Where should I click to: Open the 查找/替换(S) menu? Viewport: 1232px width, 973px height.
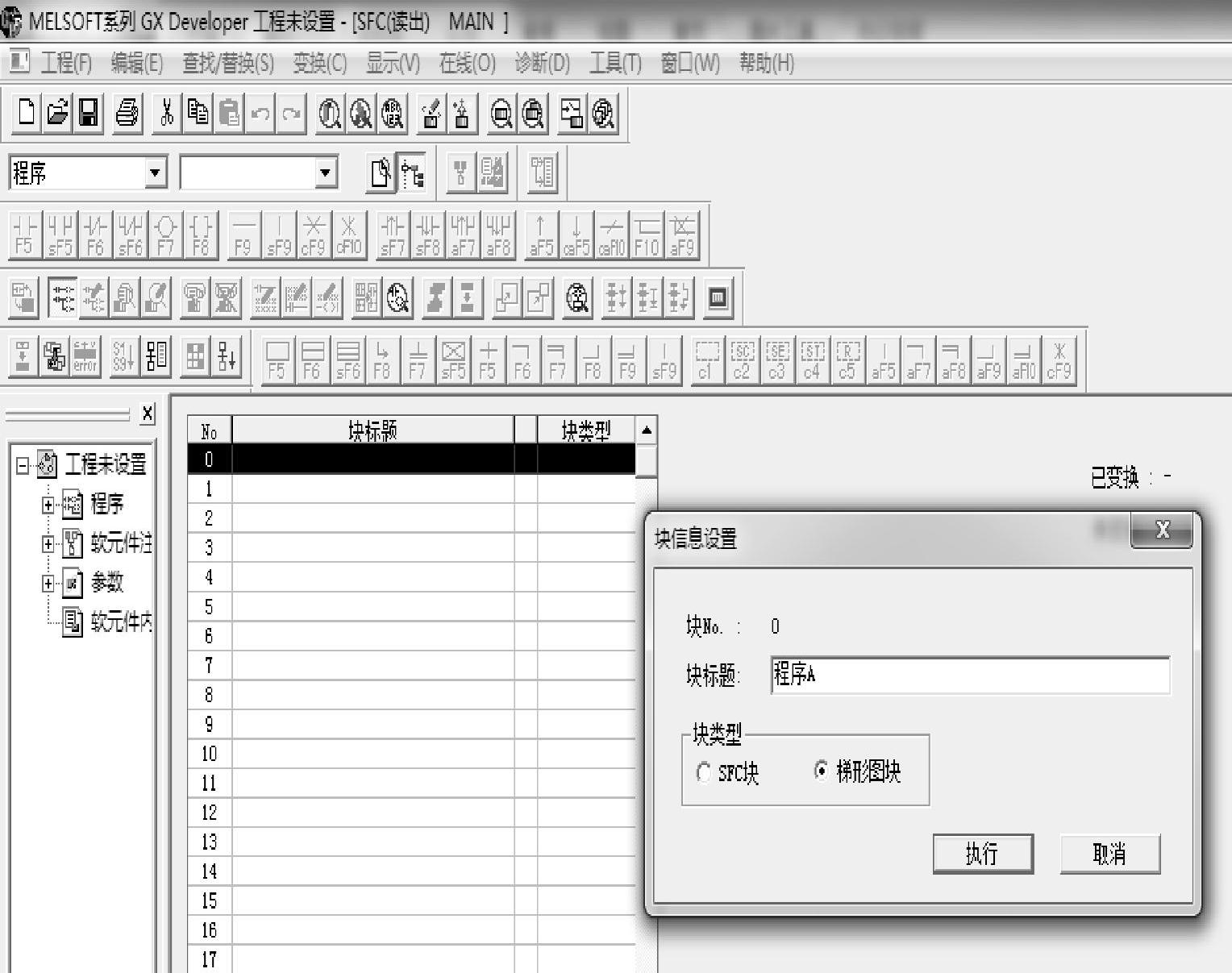228,63
